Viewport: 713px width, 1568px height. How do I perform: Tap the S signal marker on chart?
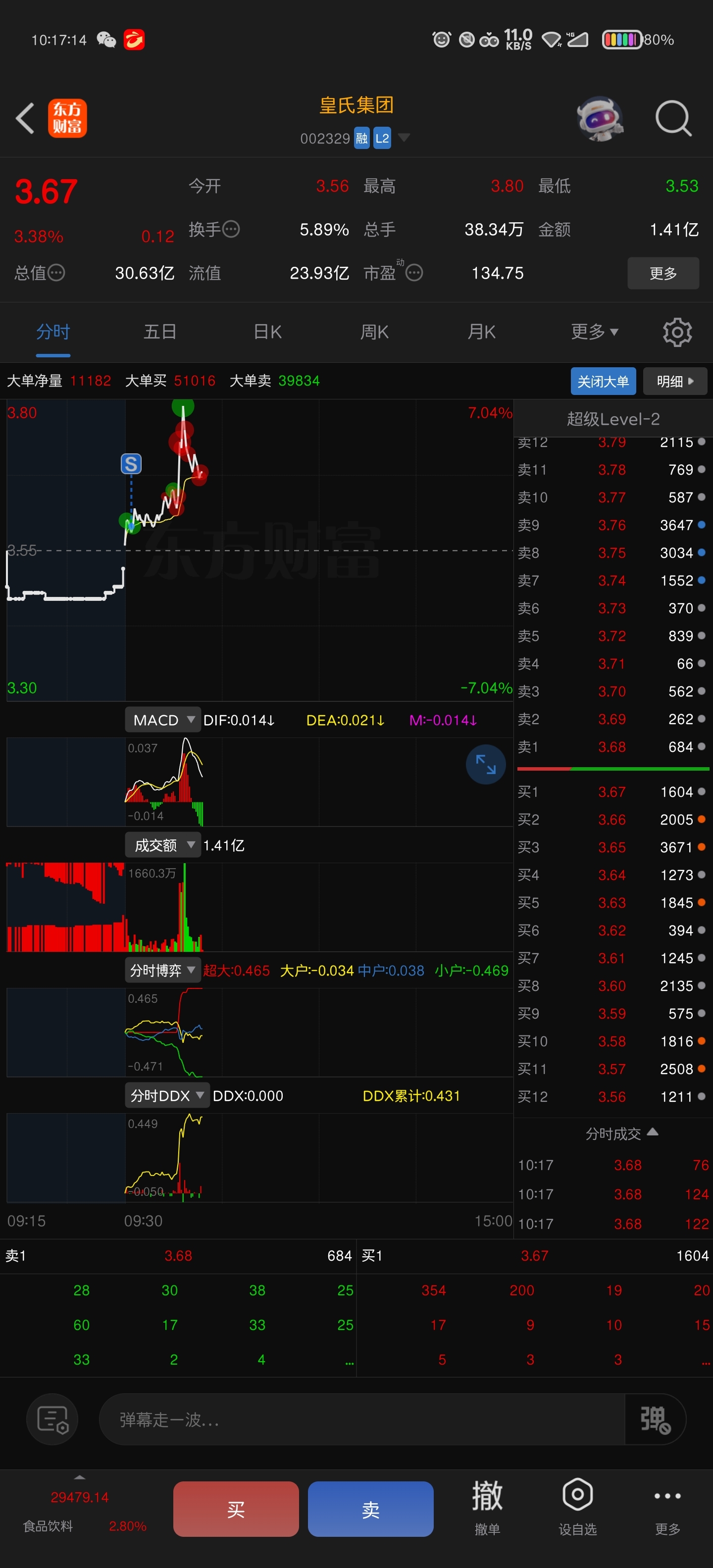pyautogui.click(x=131, y=464)
